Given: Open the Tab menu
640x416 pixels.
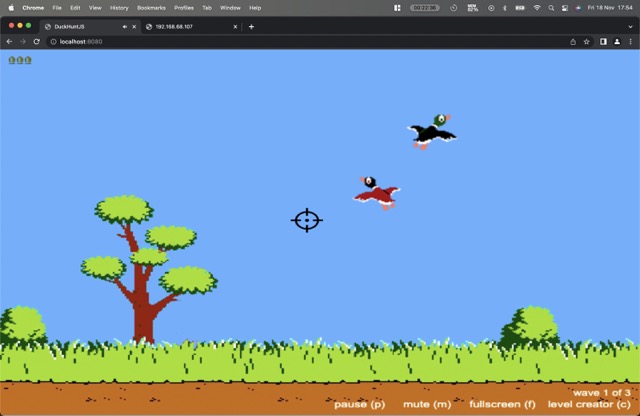Looking at the screenshot, I should click(x=207, y=8).
